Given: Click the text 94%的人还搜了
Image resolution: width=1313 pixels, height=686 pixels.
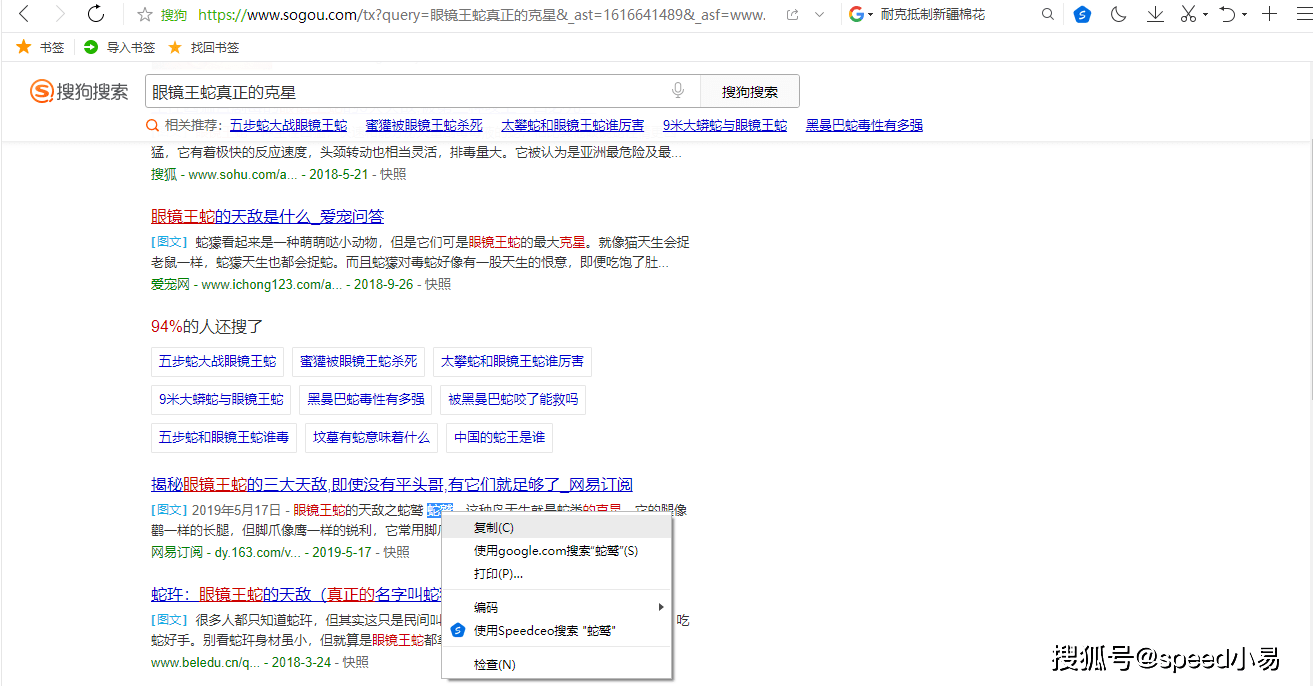Looking at the screenshot, I should click(207, 327).
